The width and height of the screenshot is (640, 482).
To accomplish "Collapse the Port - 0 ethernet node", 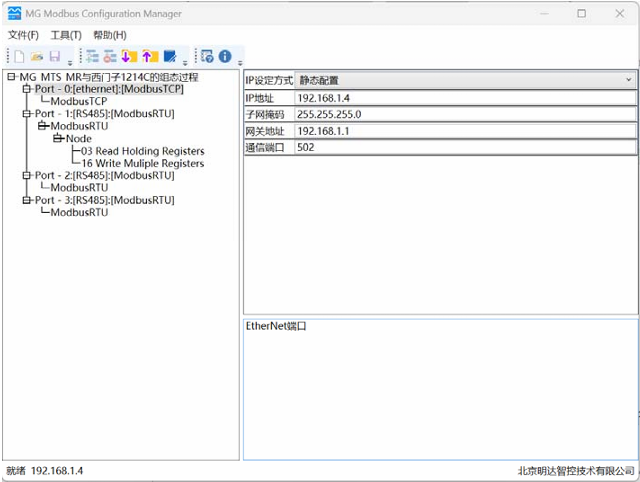I will coord(28,89).
